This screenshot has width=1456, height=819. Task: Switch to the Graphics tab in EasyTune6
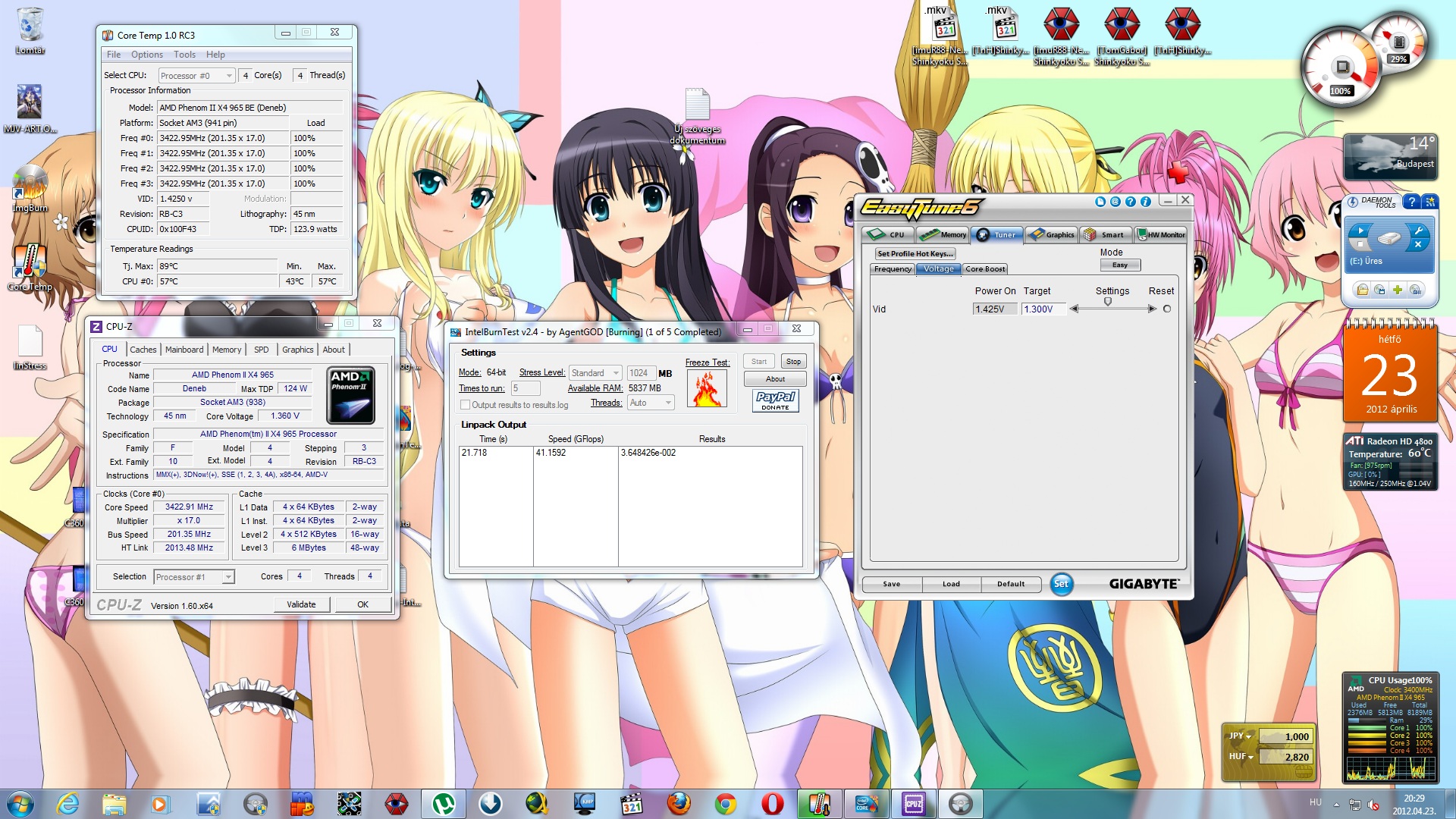[x=1051, y=234]
